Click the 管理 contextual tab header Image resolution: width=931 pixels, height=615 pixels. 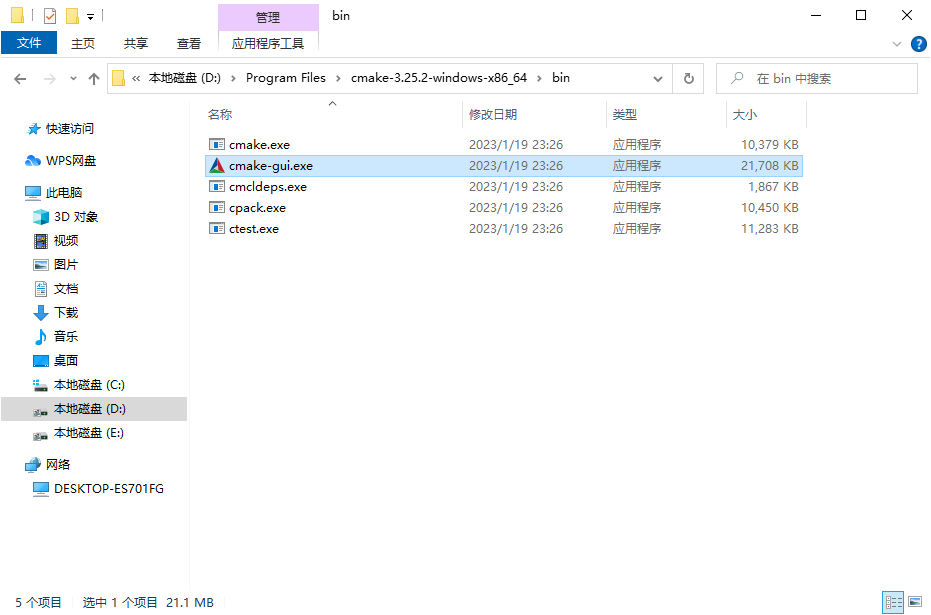(x=268, y=18)
